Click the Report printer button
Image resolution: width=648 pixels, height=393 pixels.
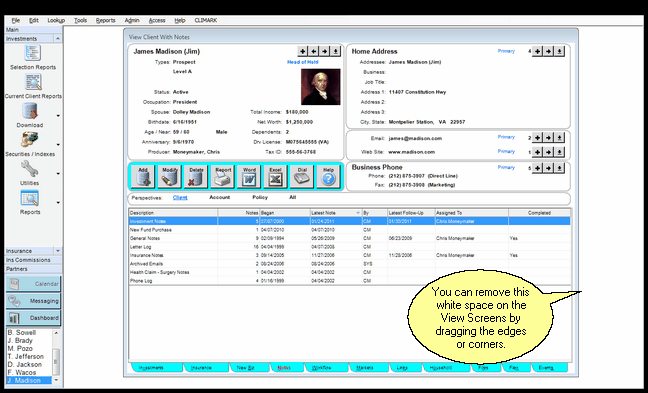222,177
